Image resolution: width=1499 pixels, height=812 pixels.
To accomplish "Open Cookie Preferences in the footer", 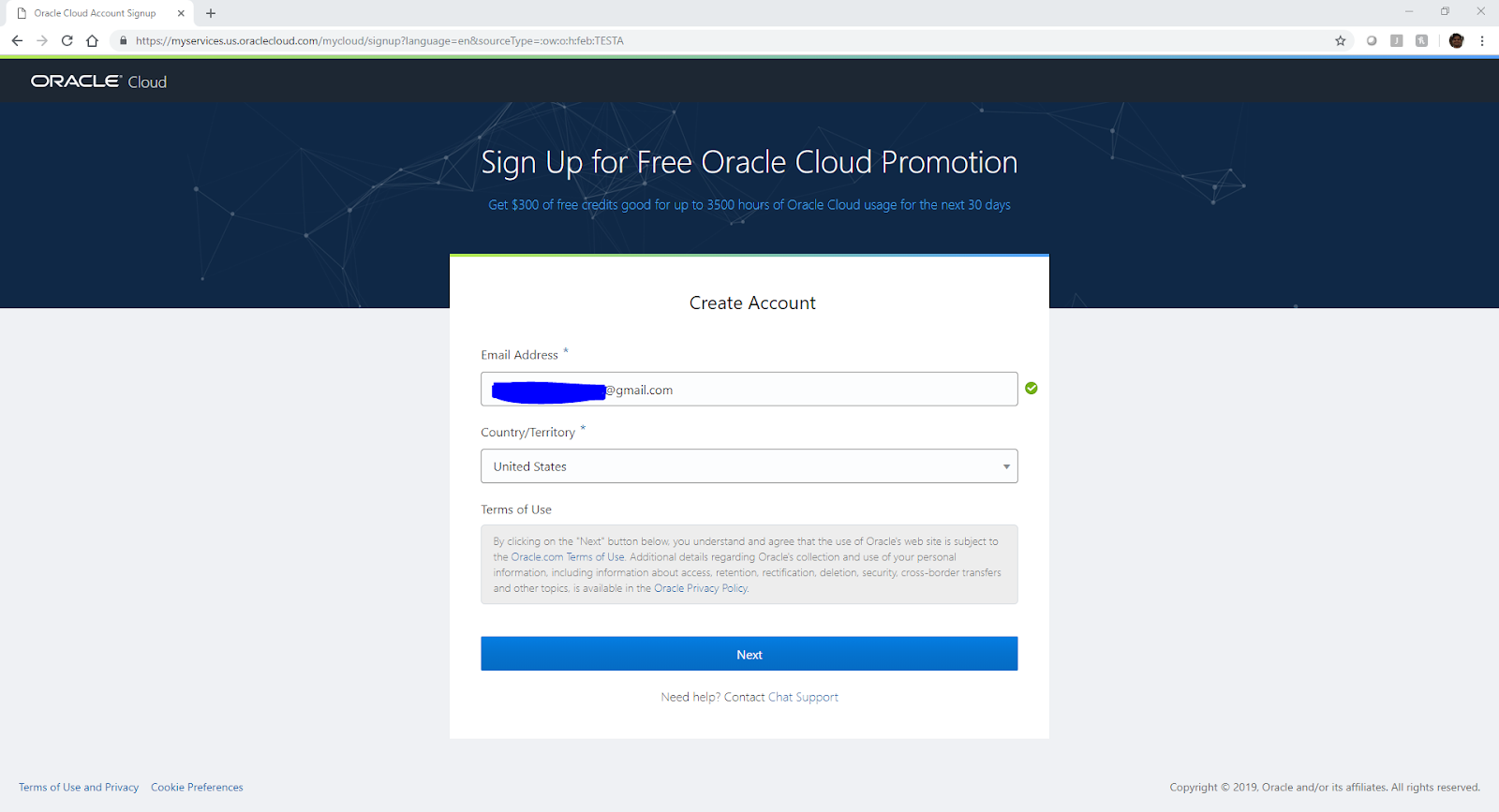I will [197, 787].
